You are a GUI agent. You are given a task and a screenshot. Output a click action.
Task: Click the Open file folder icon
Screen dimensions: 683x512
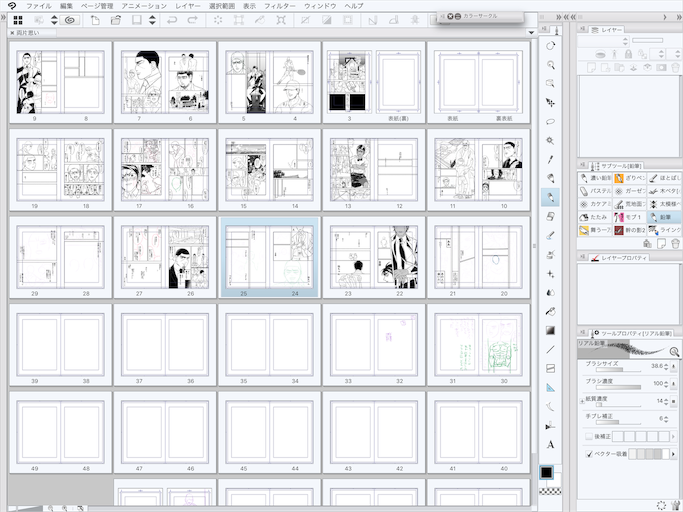pos(115,20)
